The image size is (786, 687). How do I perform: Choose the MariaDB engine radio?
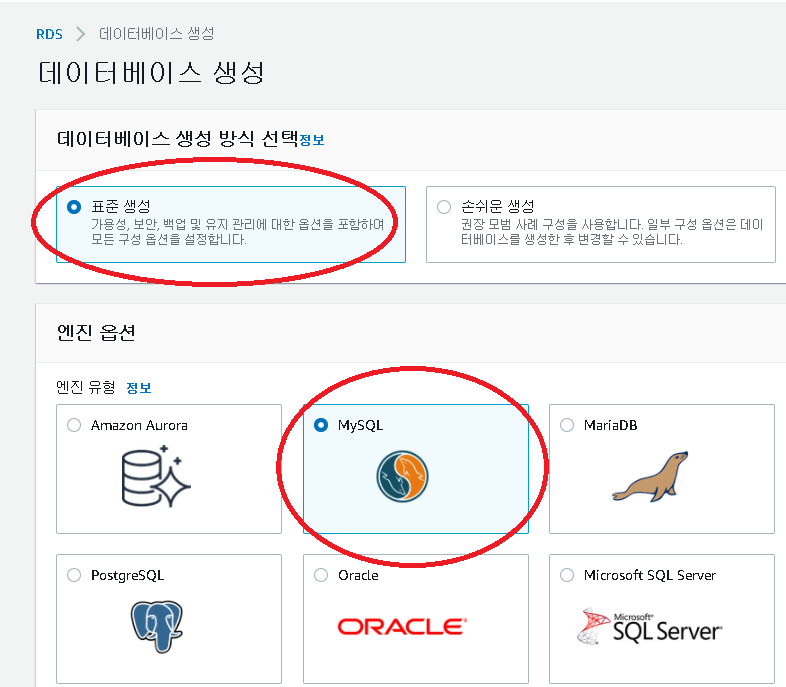pos(567,425)
